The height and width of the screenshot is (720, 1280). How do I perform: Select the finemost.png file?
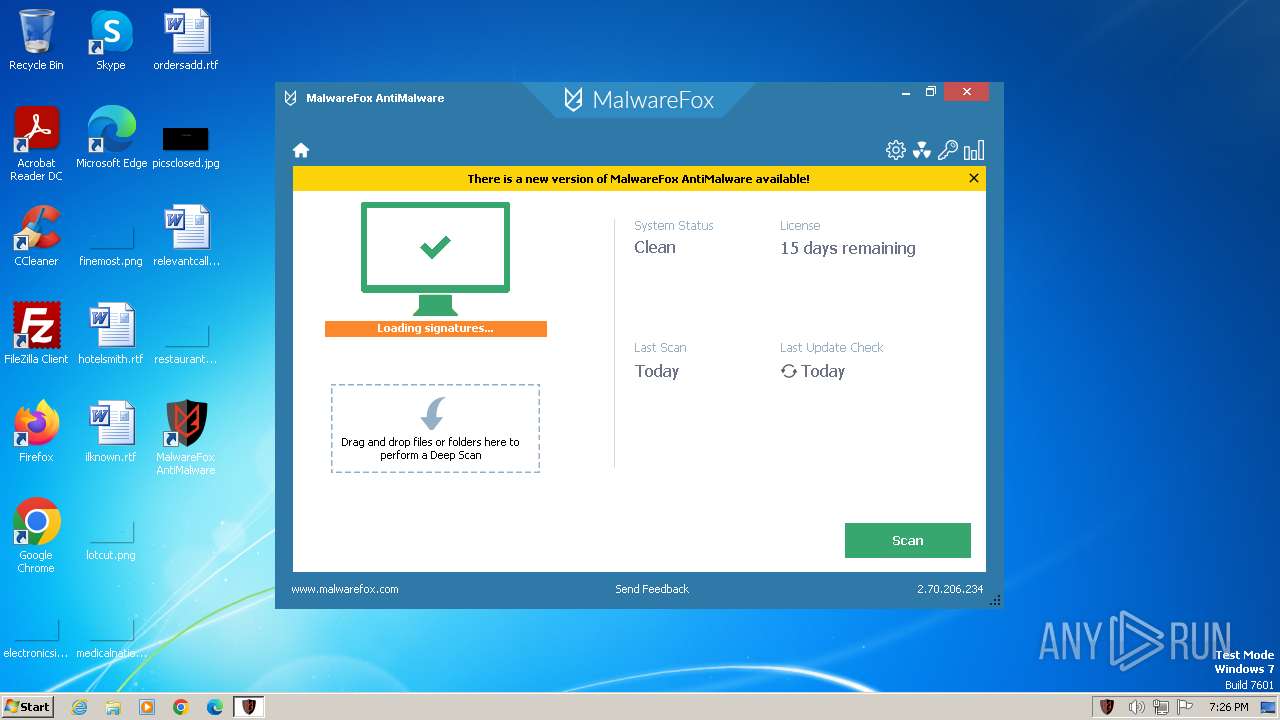click(111, 246)
